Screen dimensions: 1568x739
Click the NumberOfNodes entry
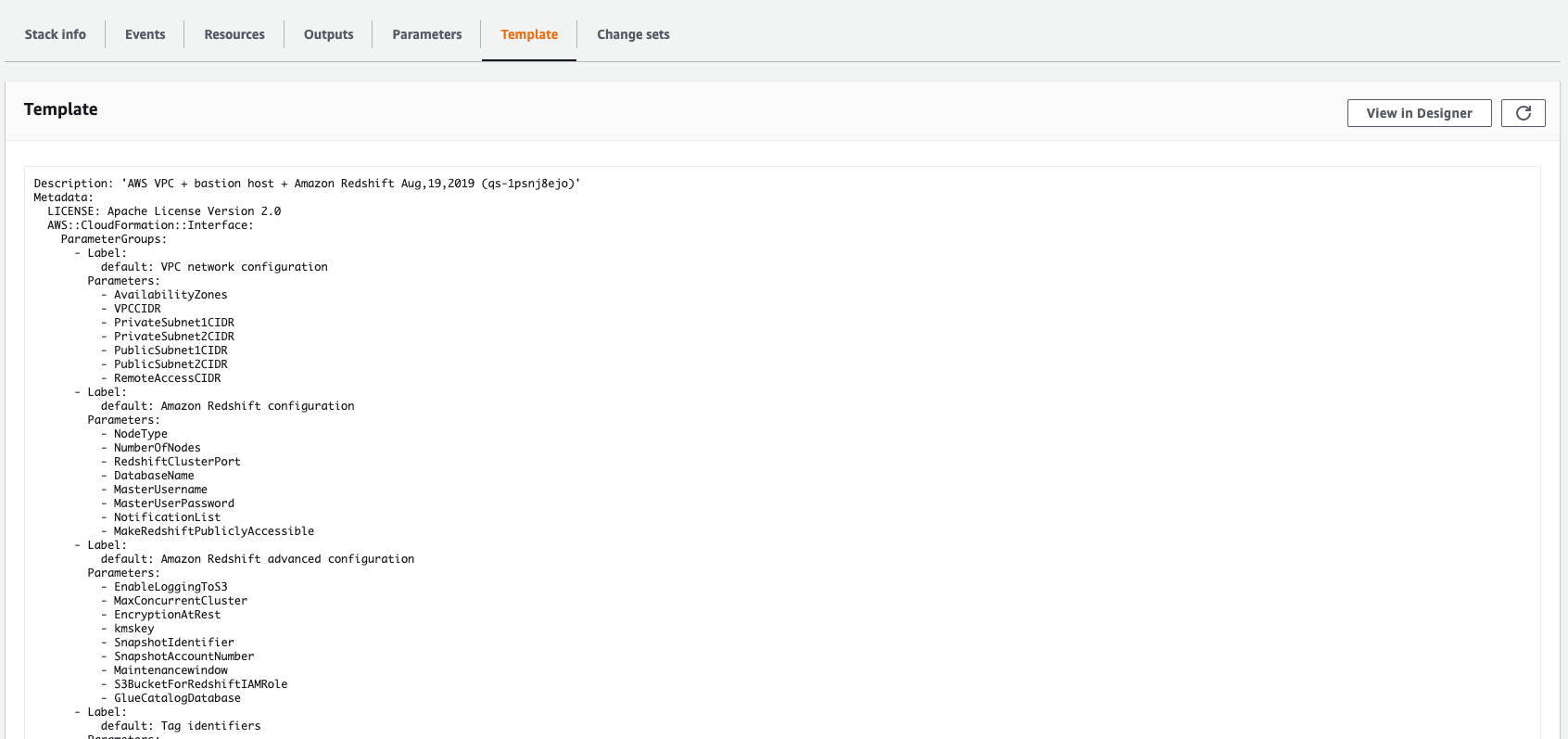[158, 448]
